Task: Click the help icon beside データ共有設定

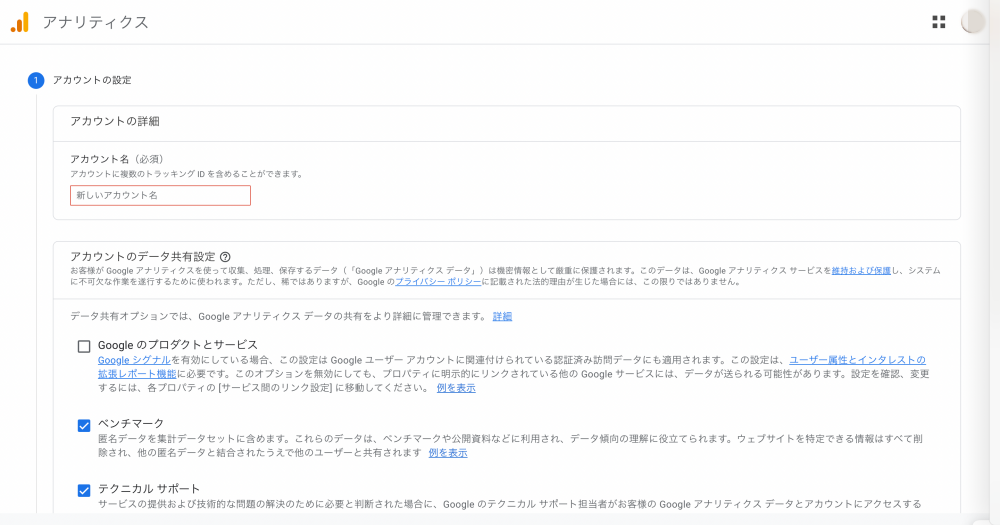Action: 225,257
